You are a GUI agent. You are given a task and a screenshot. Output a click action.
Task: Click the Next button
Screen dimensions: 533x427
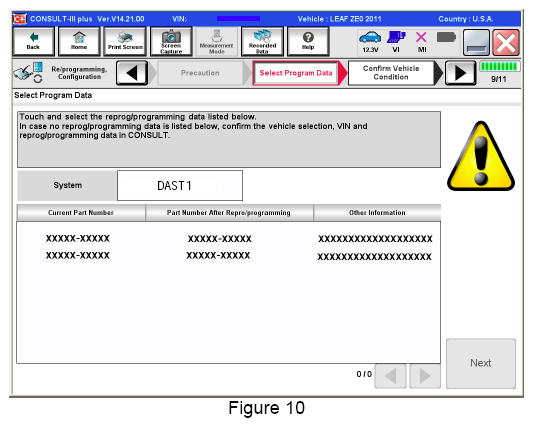point(481,363)
